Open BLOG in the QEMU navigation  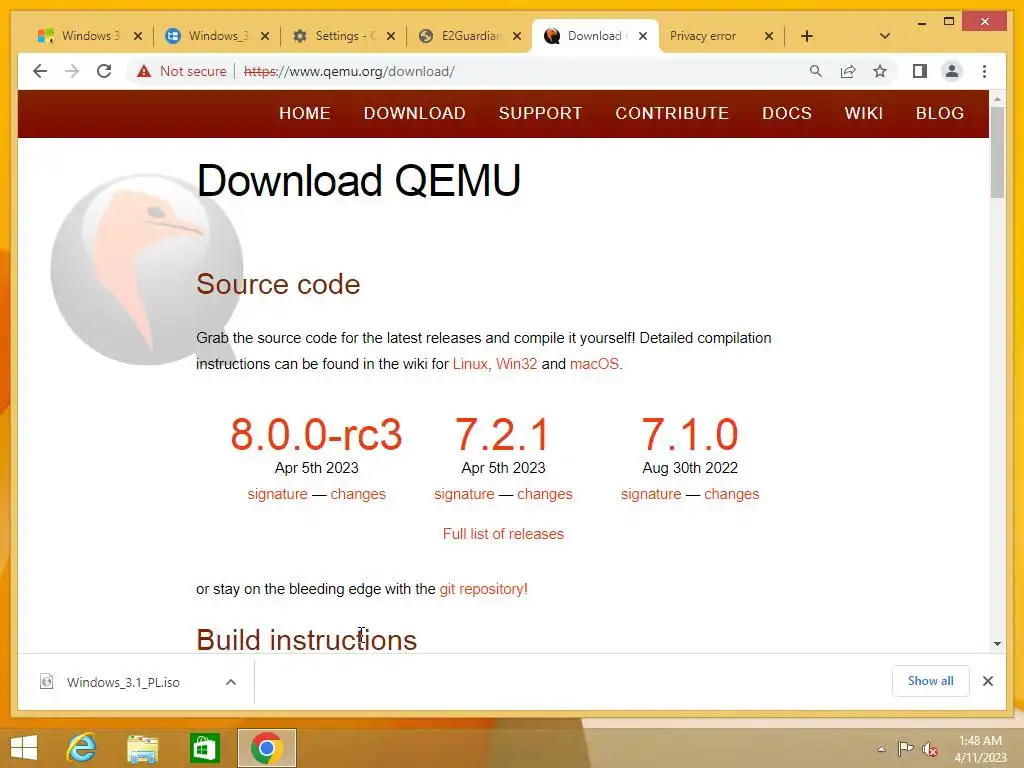click(x=940, y=113)
